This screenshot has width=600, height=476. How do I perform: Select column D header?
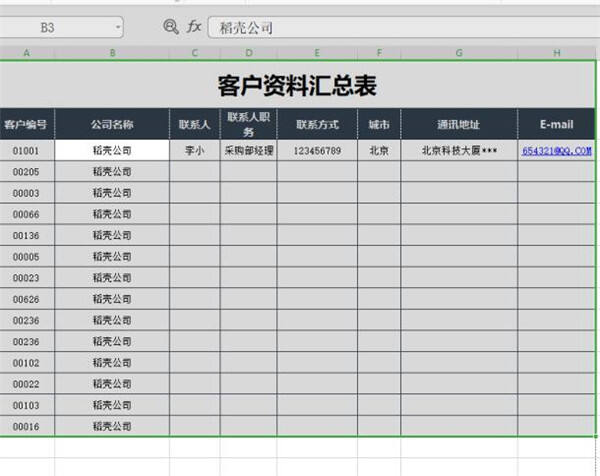click(x=249, y=53)
